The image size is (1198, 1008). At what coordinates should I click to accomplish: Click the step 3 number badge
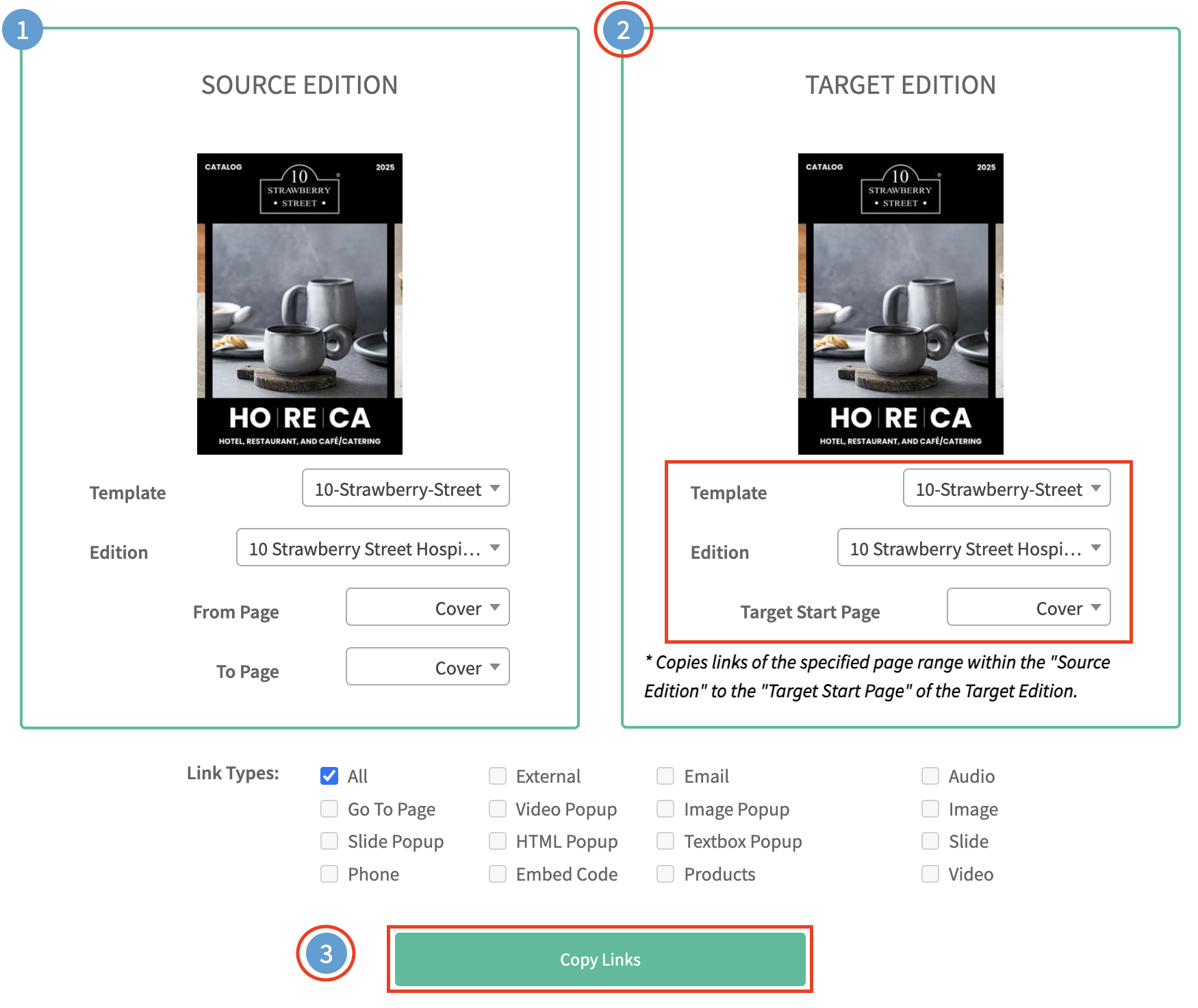326,953
